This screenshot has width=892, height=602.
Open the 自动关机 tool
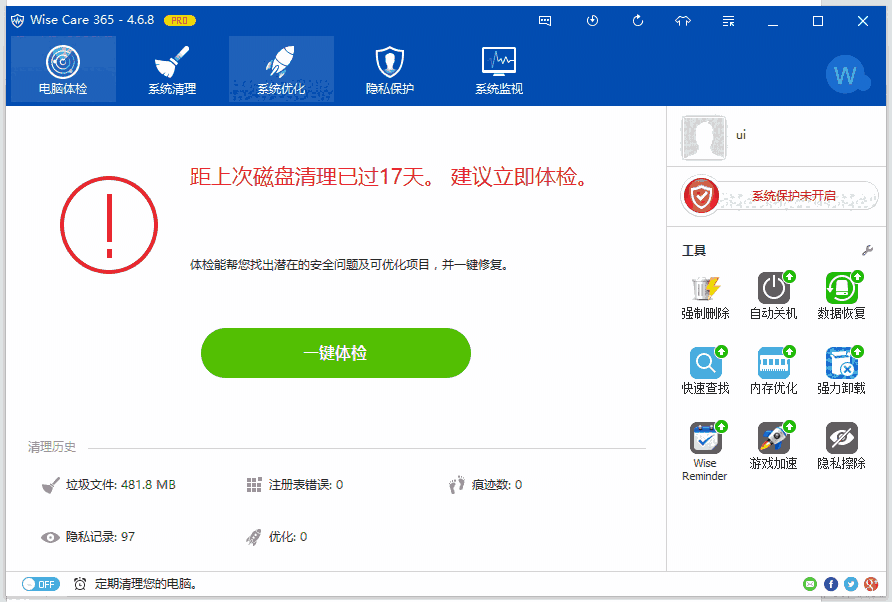773,296
